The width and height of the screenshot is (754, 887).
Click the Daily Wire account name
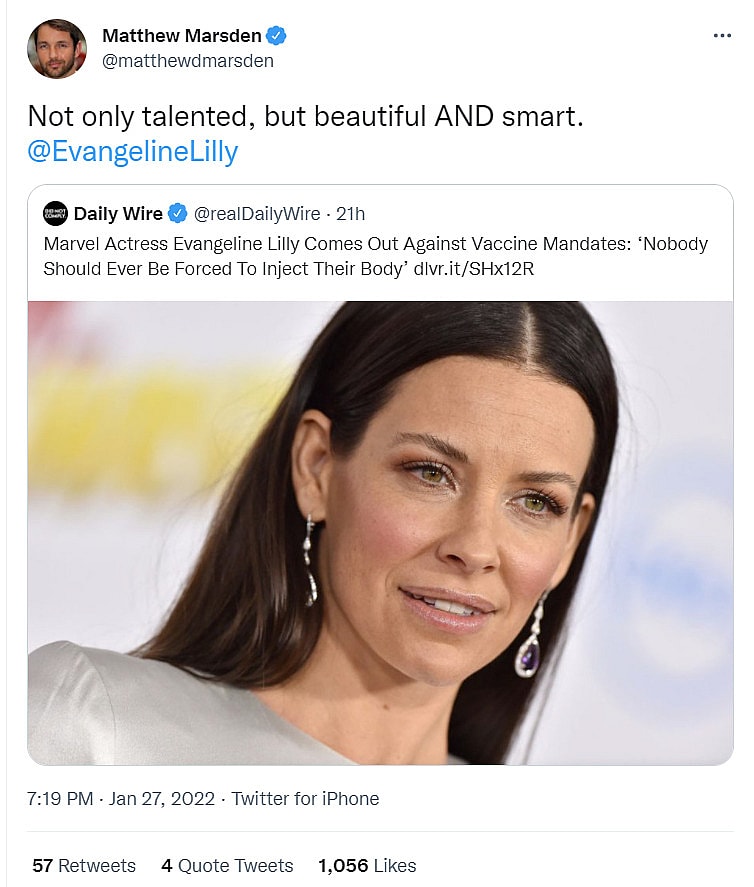pyautogui.click(x=118, y=213)
